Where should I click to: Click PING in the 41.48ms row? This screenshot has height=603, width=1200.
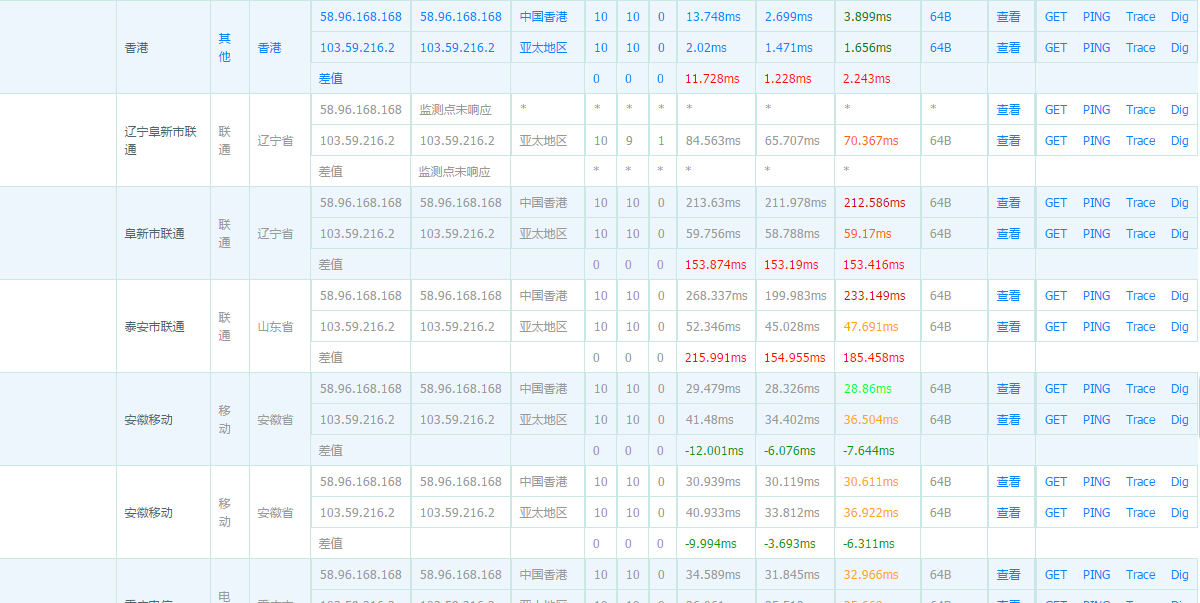click(x=1096, y=420)
